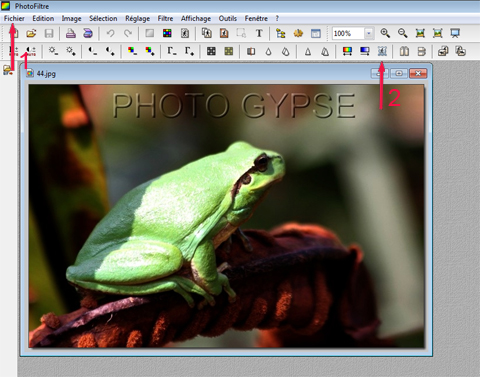Increase contrast (half-circle plus icon)
The height and width of the screenshot is (377, 480).
[x=110, y=51]
